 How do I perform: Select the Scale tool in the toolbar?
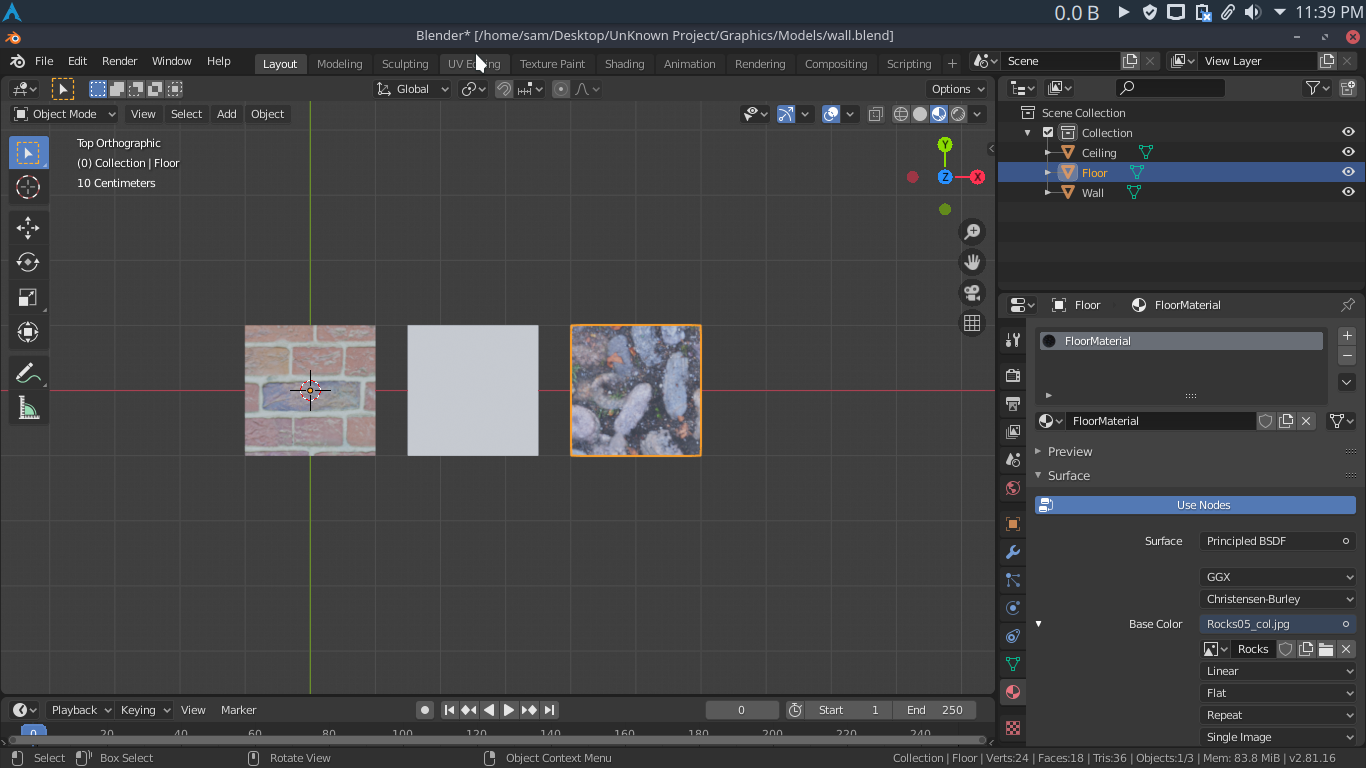(28, 297)
